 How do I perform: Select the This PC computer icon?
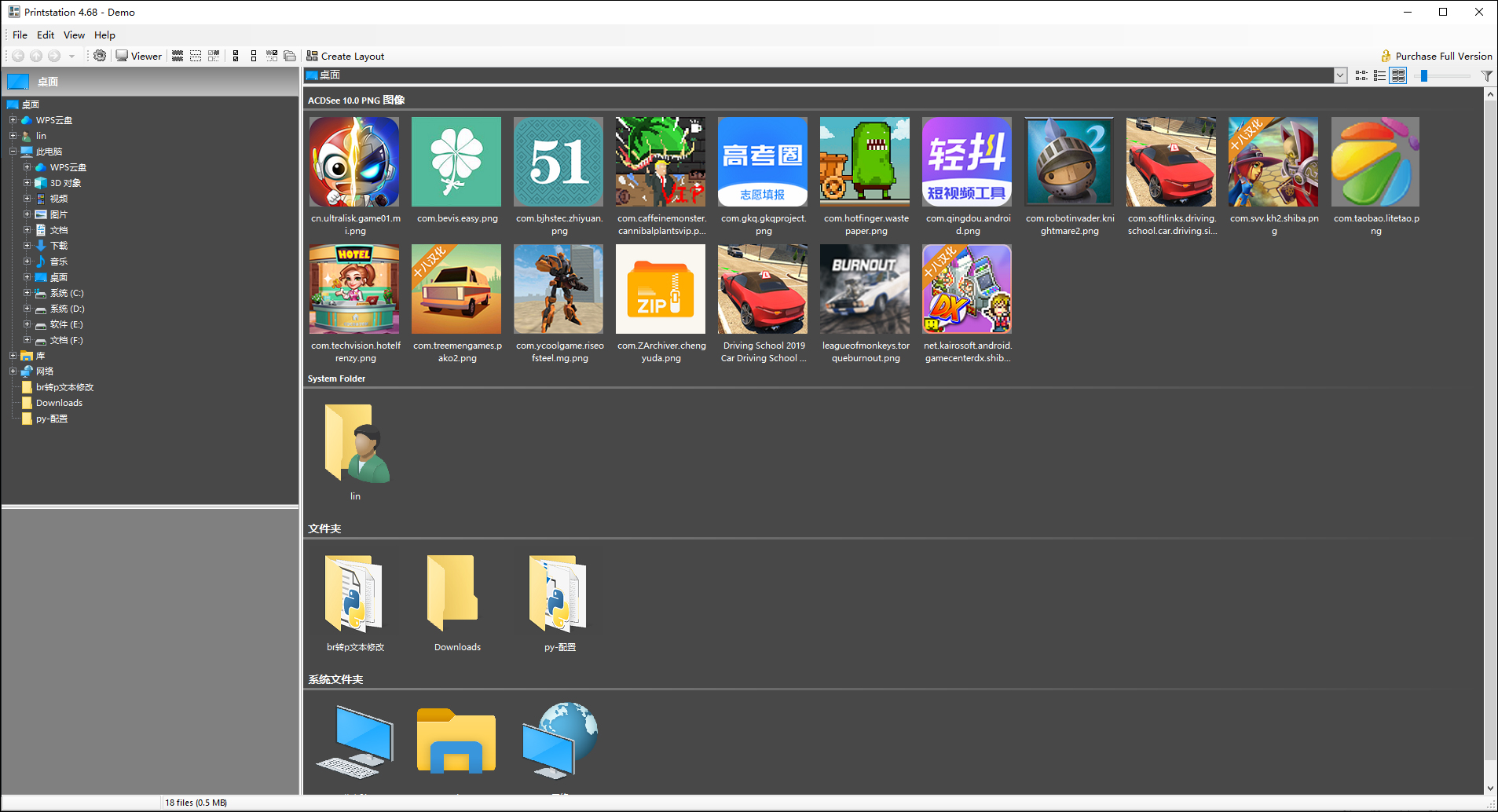354,741
